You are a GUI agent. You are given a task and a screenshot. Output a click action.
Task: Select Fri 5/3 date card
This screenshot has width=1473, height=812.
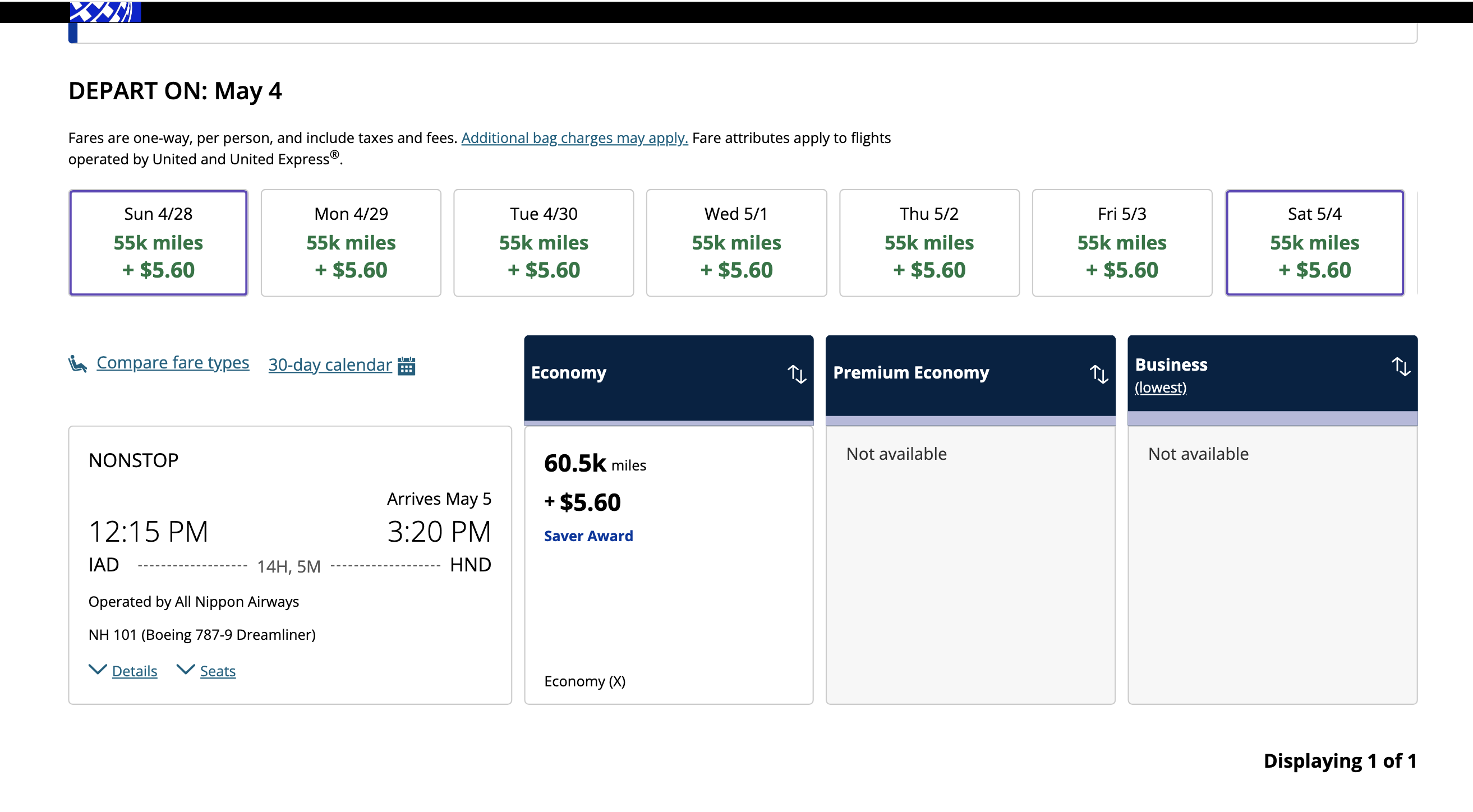click(1121, 242)
